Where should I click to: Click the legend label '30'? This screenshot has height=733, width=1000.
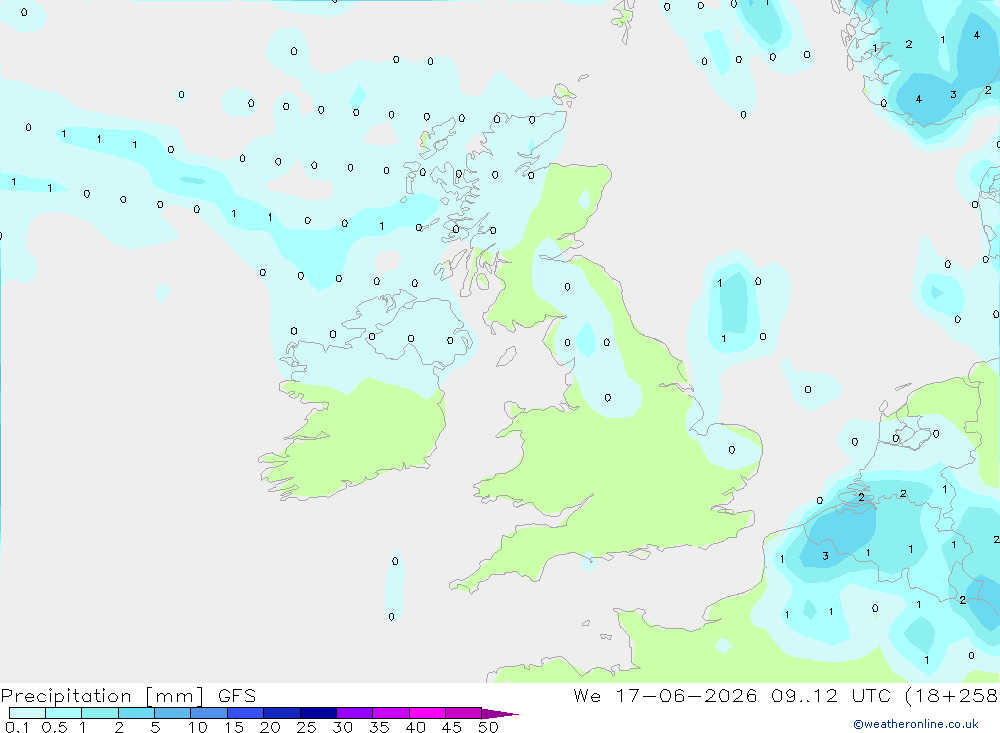pyautogui.click(x=343, y=727)
